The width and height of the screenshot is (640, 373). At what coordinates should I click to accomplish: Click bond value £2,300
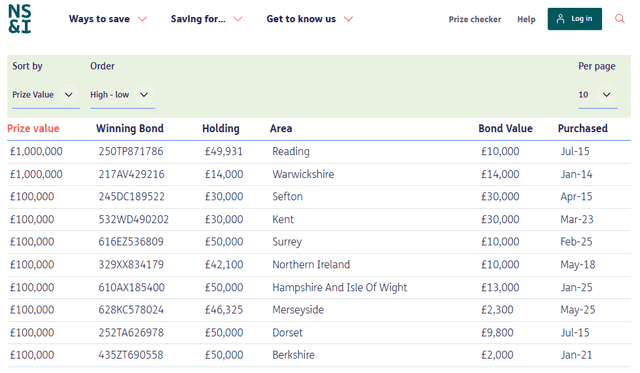497,310
